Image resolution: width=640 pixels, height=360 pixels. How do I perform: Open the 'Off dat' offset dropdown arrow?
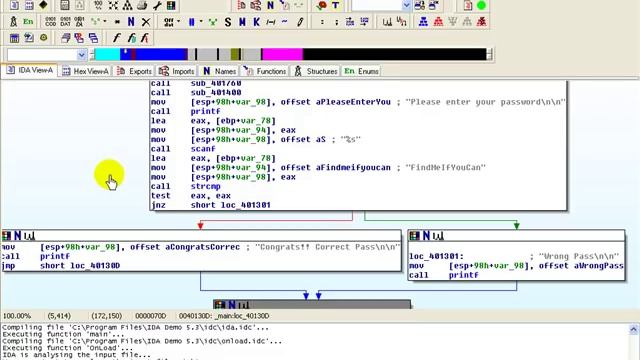click(x=178, y=22)
